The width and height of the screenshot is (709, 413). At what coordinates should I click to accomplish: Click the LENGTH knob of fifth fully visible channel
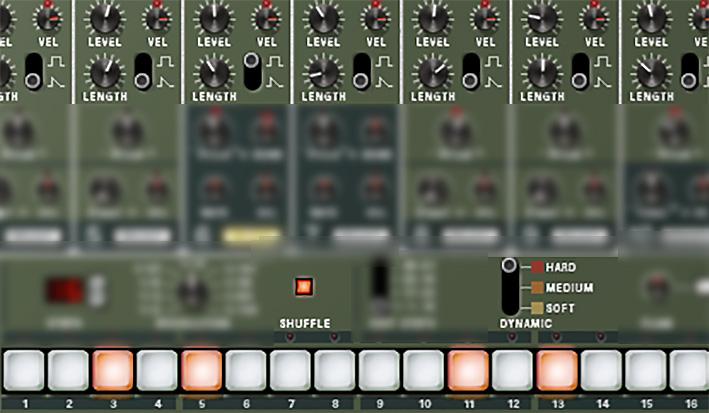[543, 73]
